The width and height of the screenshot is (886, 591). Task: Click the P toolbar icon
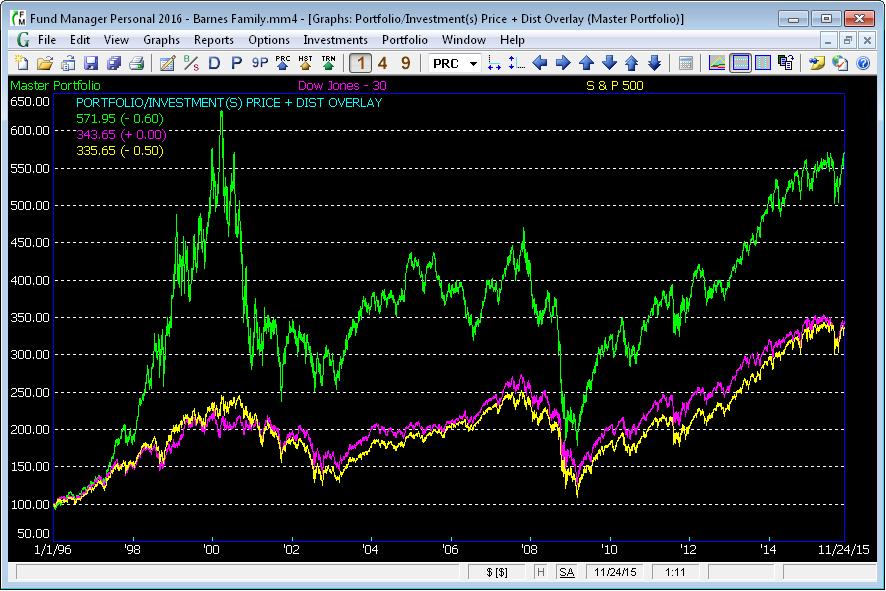(x=236, y=63)
